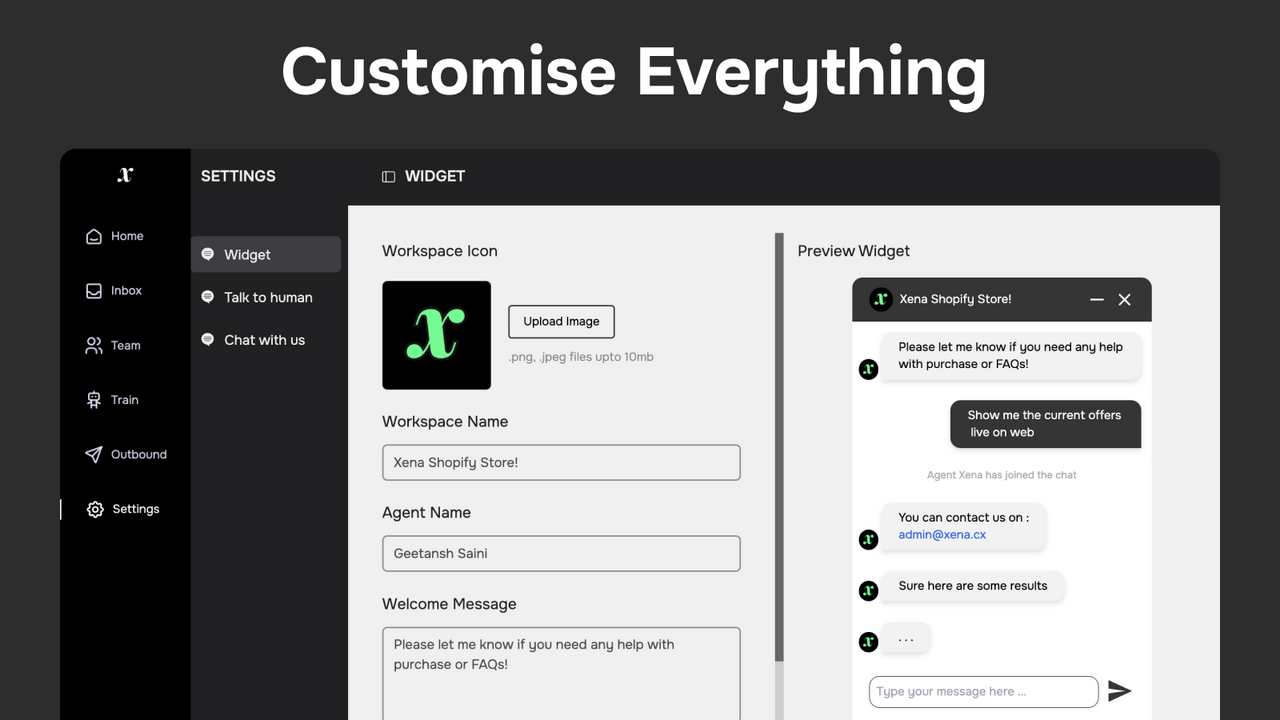
Task: Click the 'Show me the current offers' message bubble
Action: click(x=1045, y=424)
